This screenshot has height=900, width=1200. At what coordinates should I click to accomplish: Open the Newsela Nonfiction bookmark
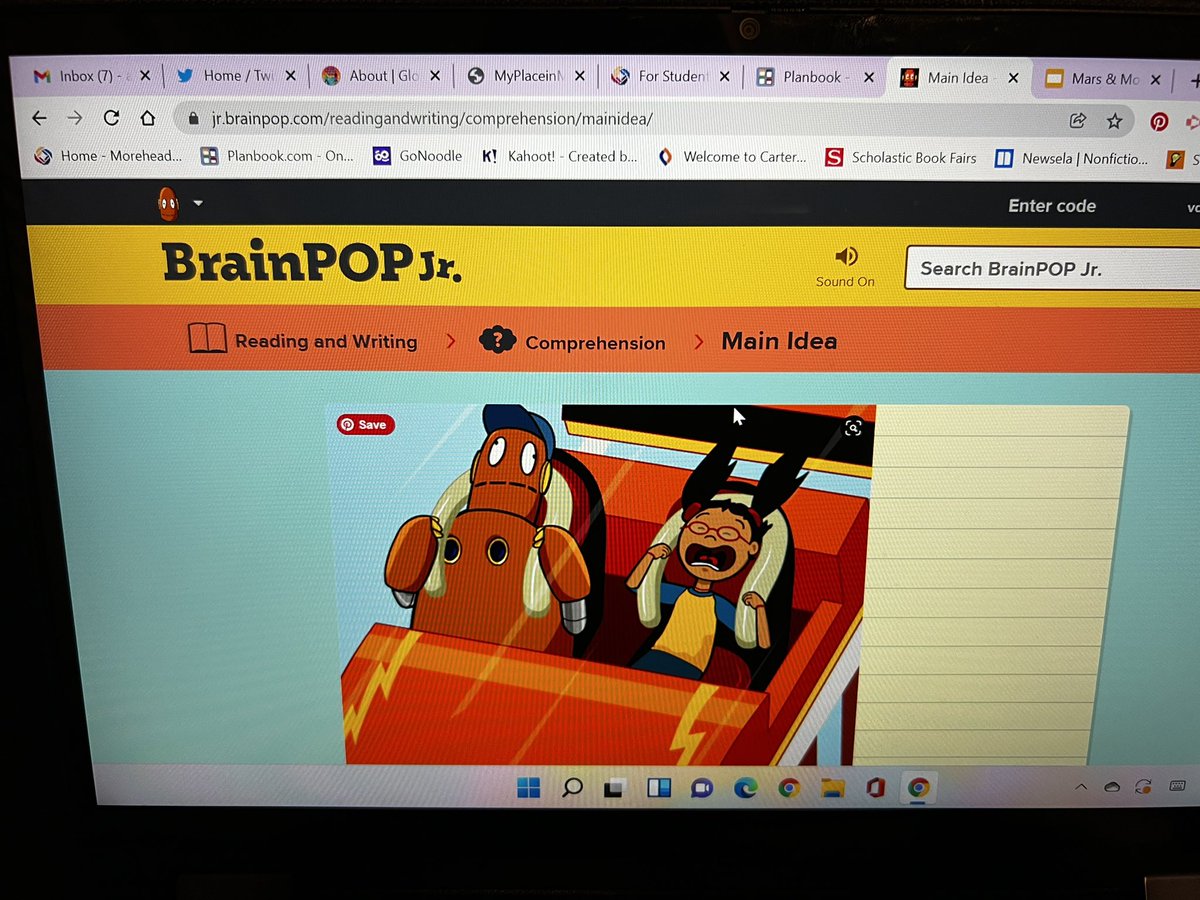[1072, 159]
